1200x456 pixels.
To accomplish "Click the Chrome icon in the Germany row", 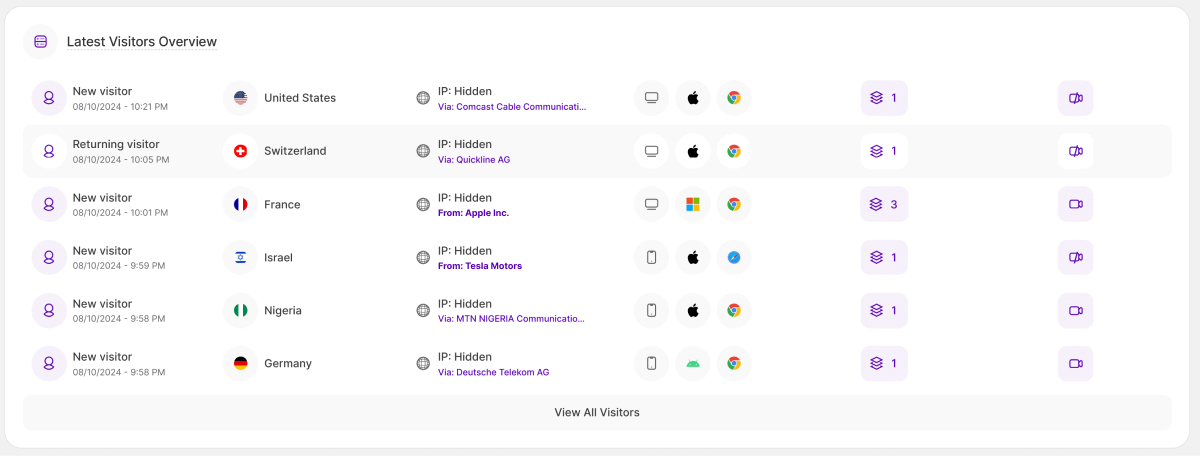I will [x=733, y=363].
